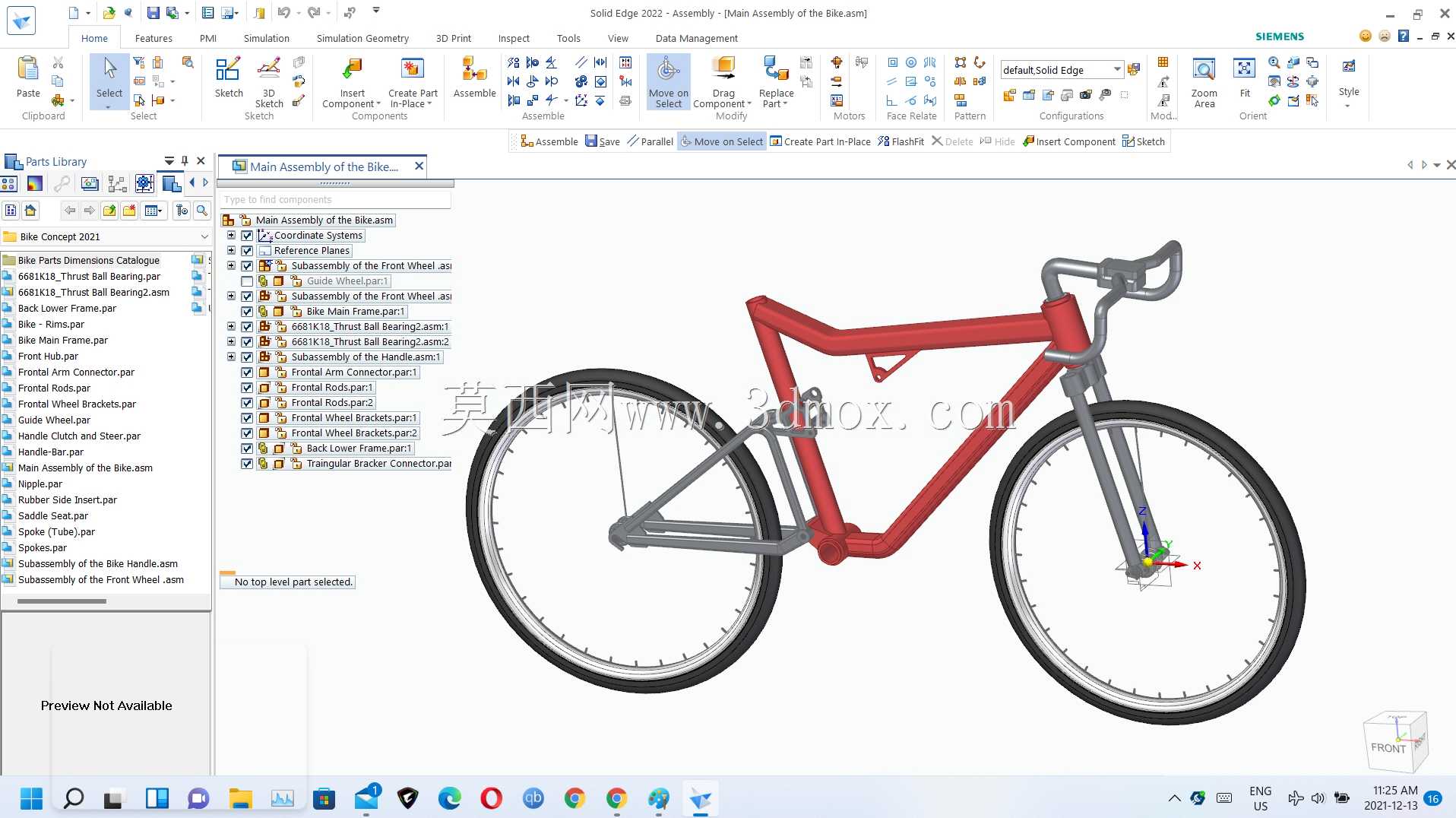Click Assemble in the command bar
This screenshot has width=1456, height=818.
[549, 141]
